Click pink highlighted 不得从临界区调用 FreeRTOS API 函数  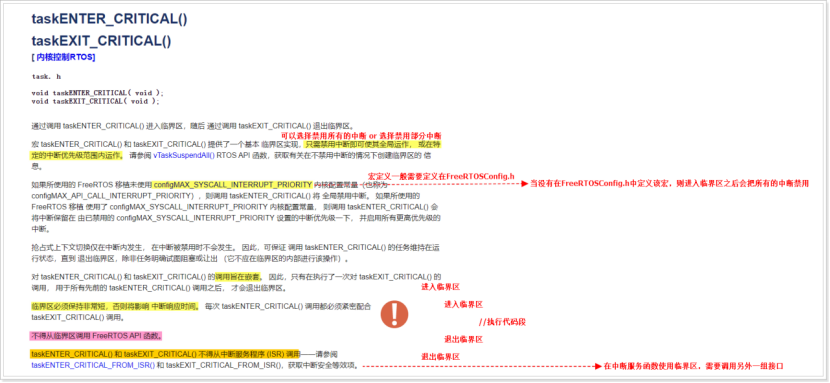96,335
